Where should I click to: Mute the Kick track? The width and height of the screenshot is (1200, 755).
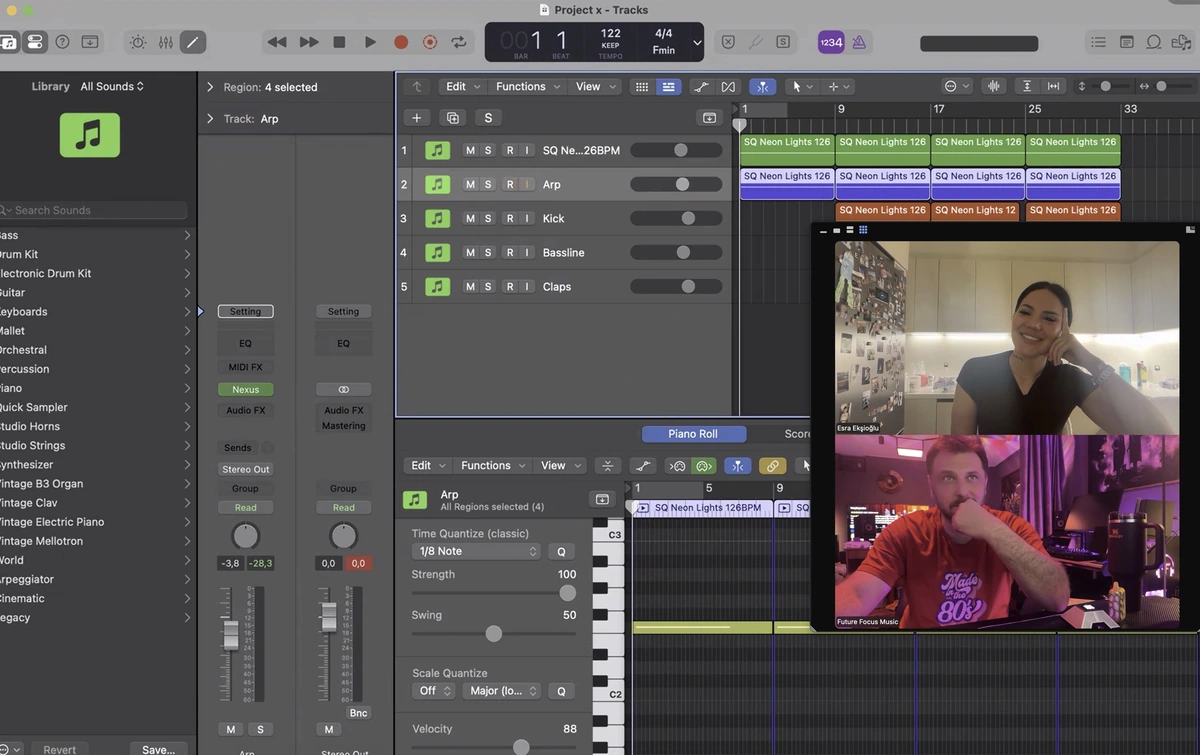click(x=470, y=218)
